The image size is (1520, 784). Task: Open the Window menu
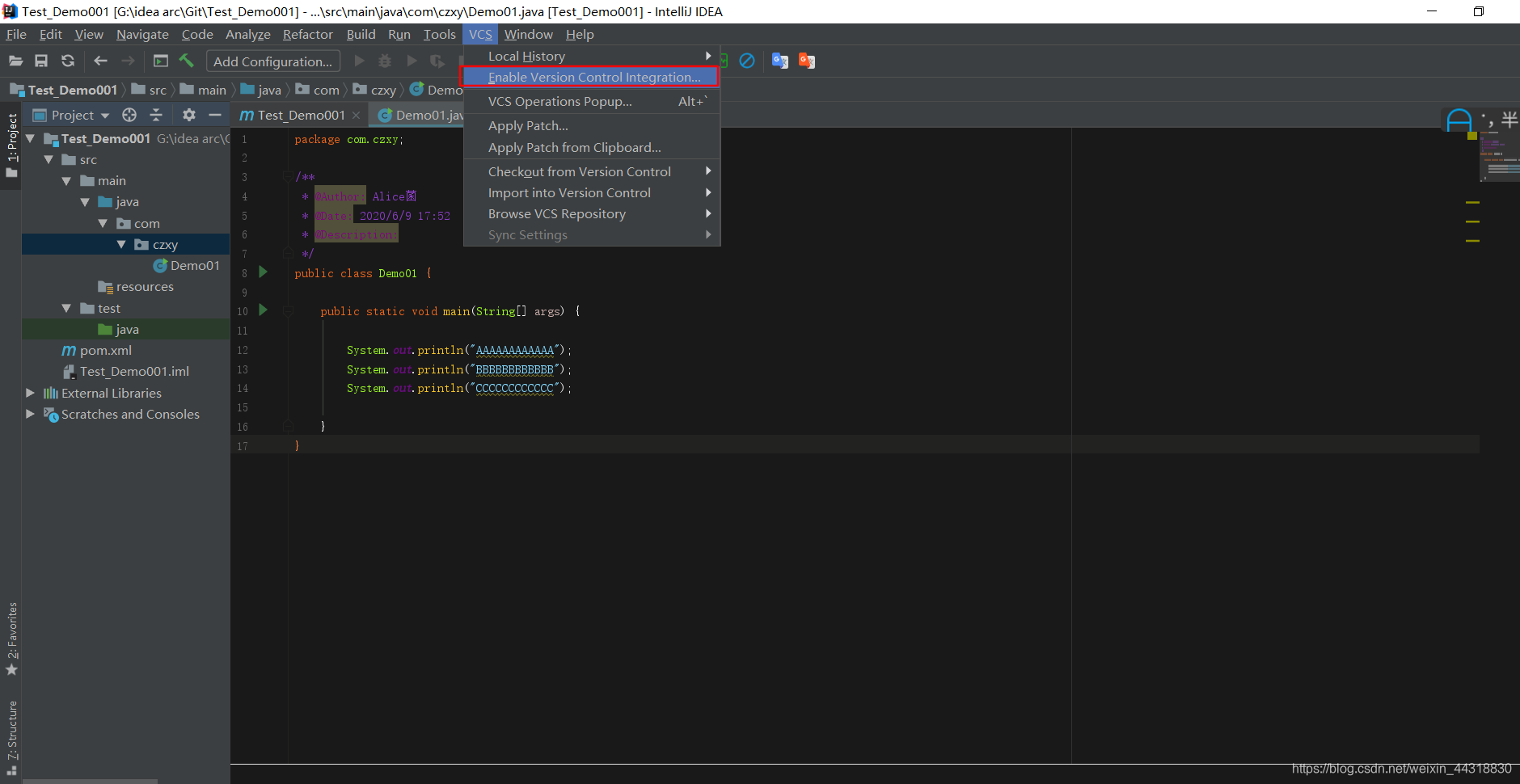(529, 34)
